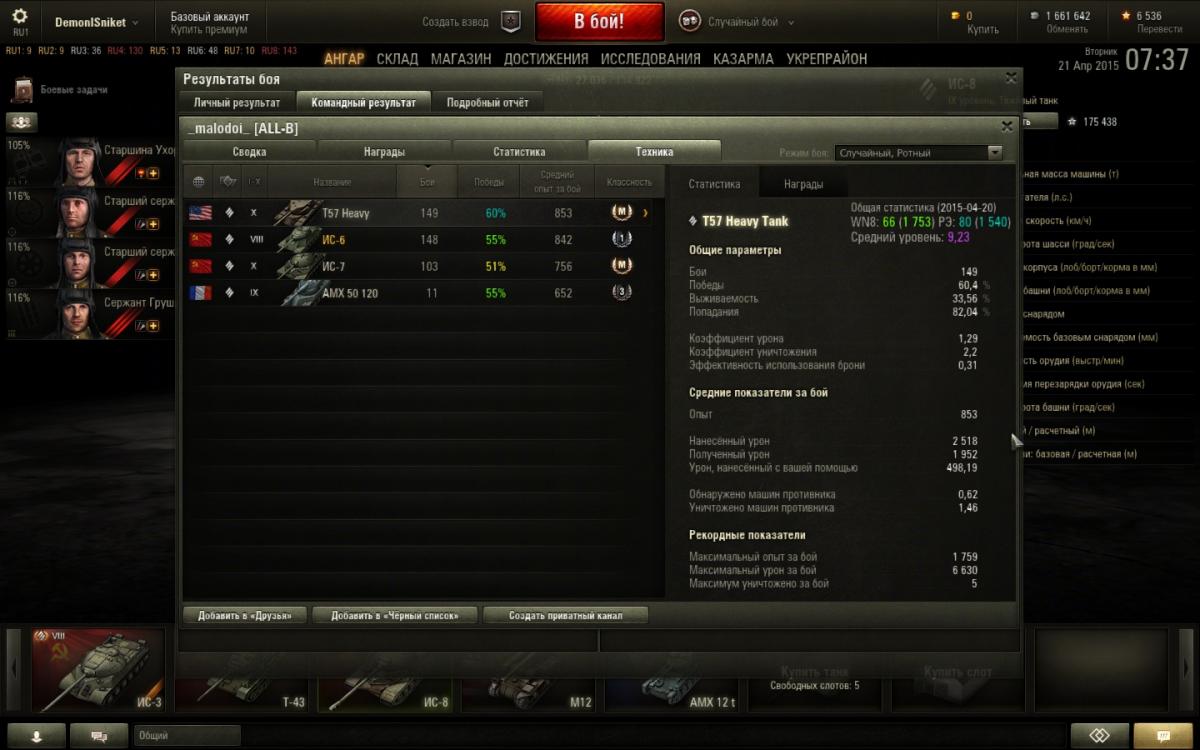1200x750 pixels.
Task: Expand the Случайный бой mode dropdown
Action: pyautogui.click(x=790, y=22)
